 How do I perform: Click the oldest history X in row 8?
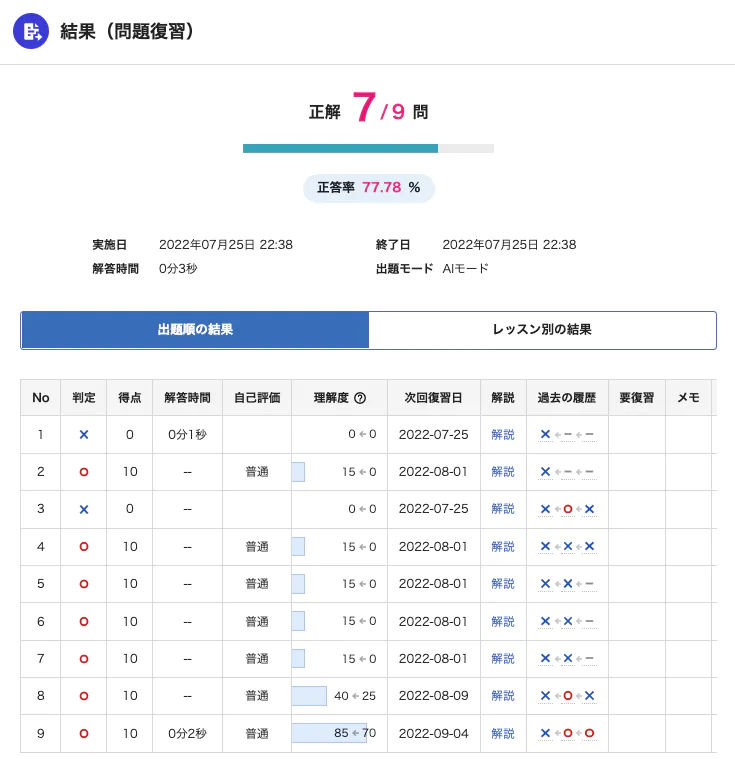[x=589, y=696]
